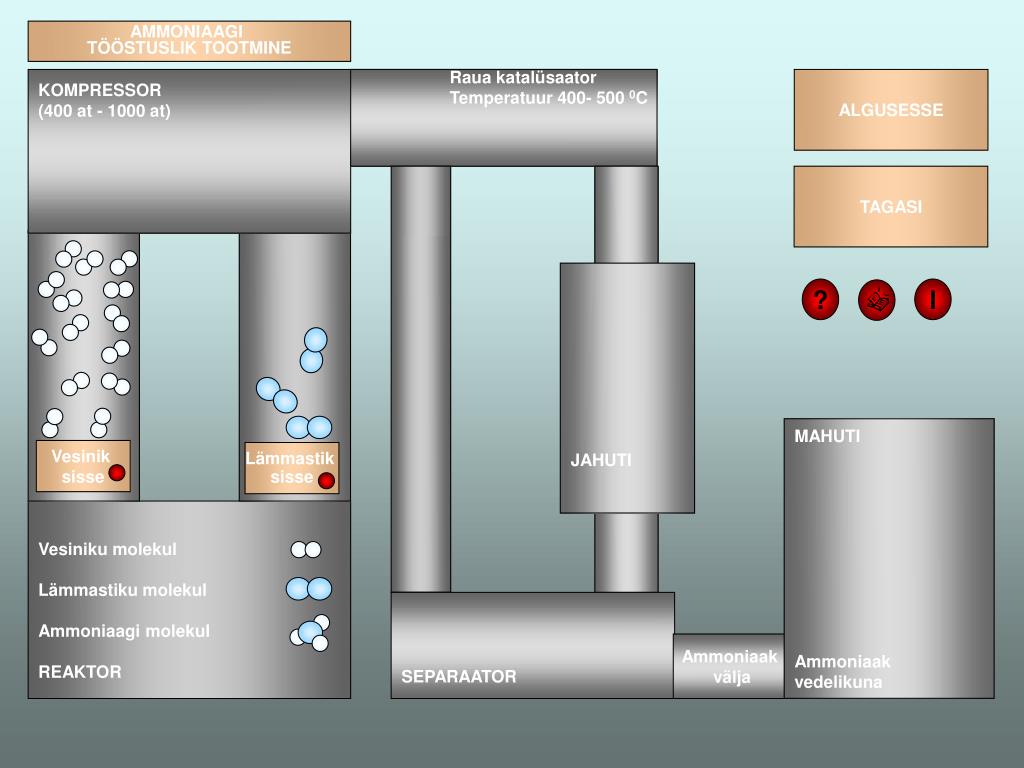
Task: Click the 'Vesiniku molekul' legend text
Action: pos(107,549)
